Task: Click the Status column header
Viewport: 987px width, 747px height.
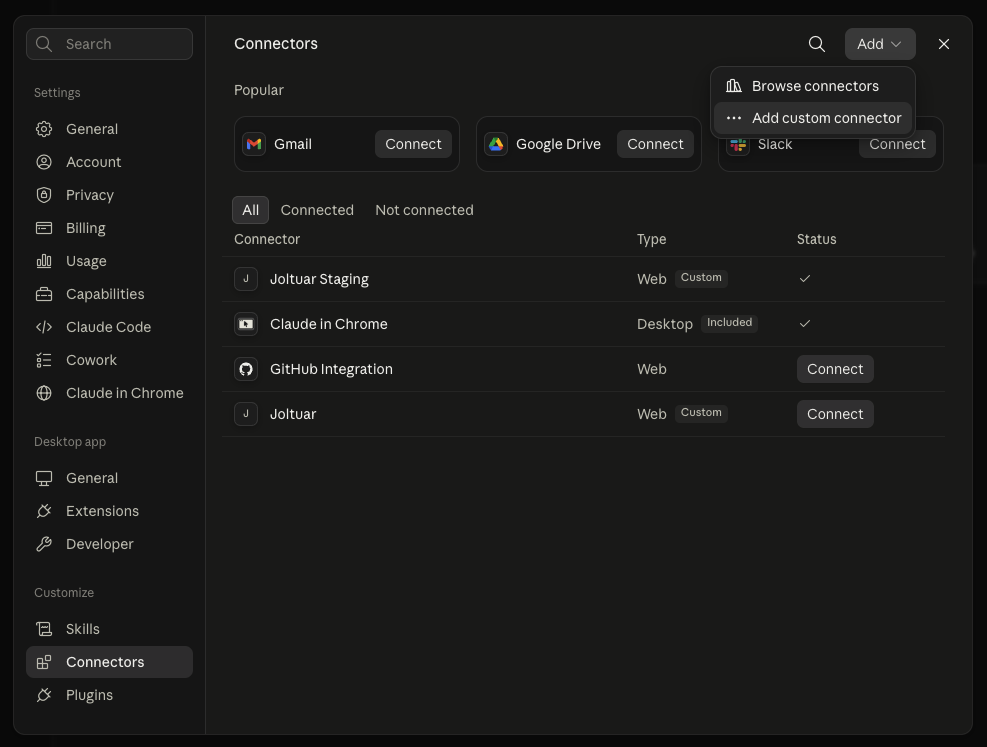Action: [x=816, y=239]
